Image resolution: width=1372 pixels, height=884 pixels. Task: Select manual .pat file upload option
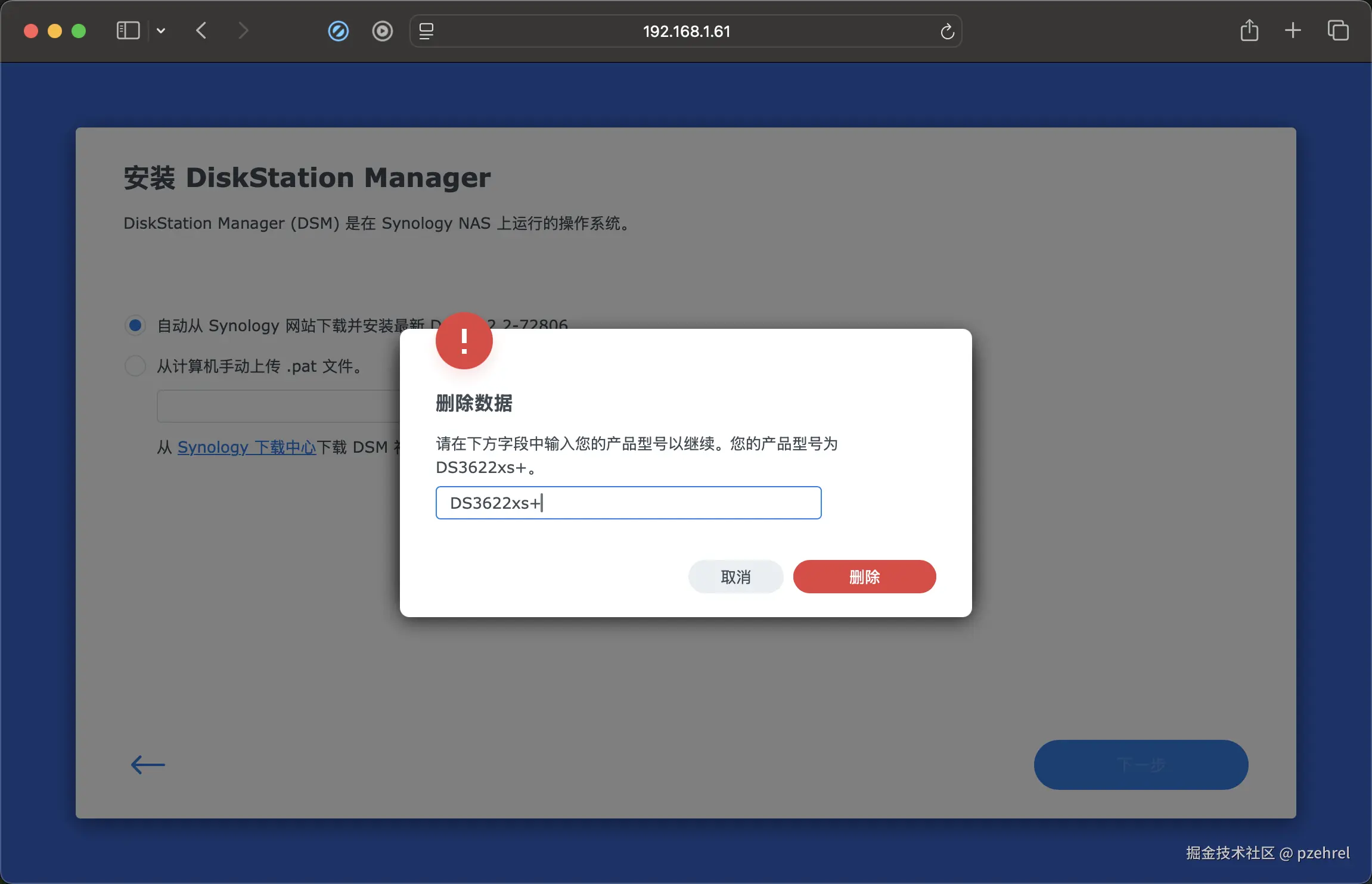(x=135, y=366)
